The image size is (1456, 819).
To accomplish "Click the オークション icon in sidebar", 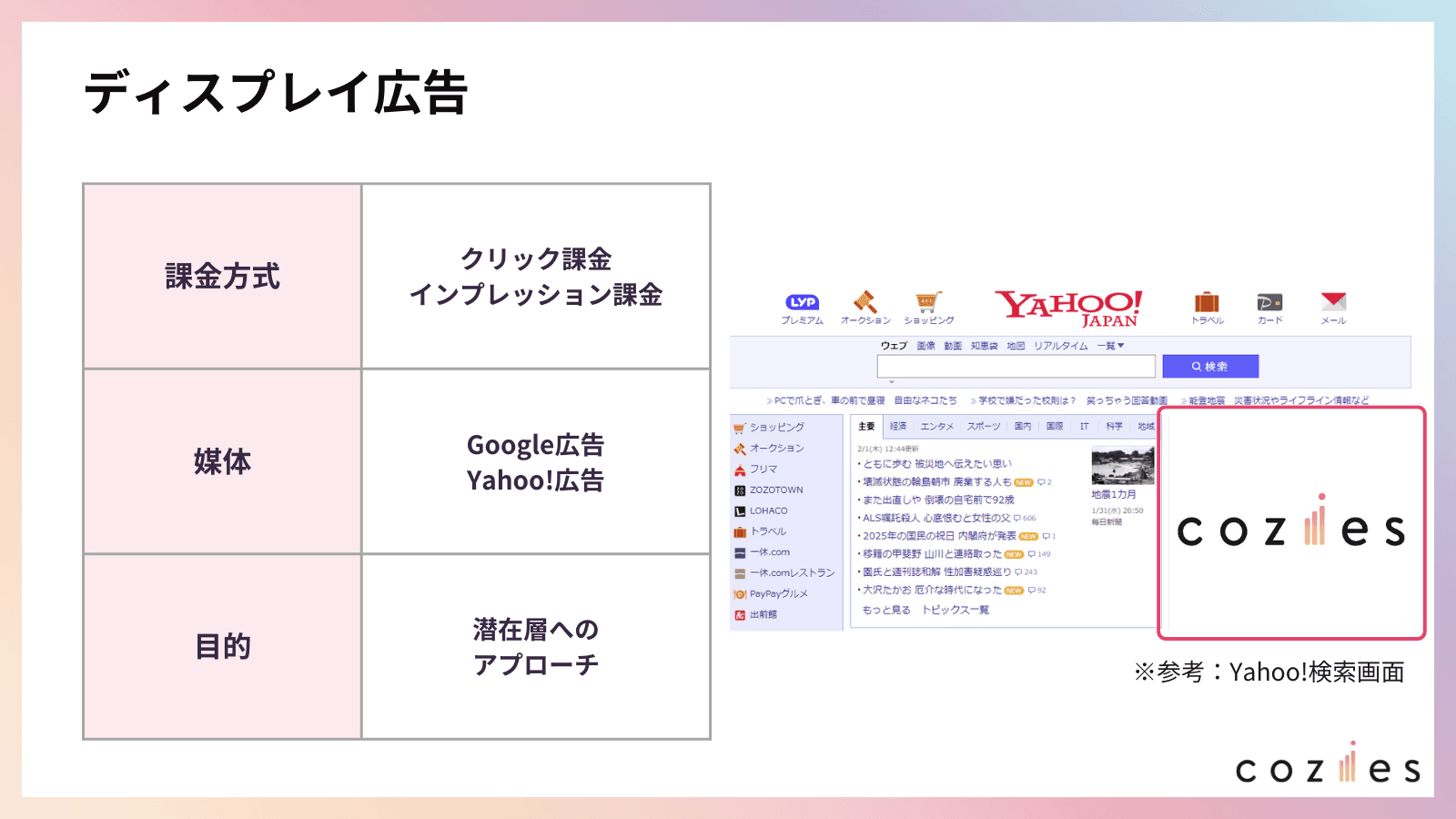I will tap(740, 449).
